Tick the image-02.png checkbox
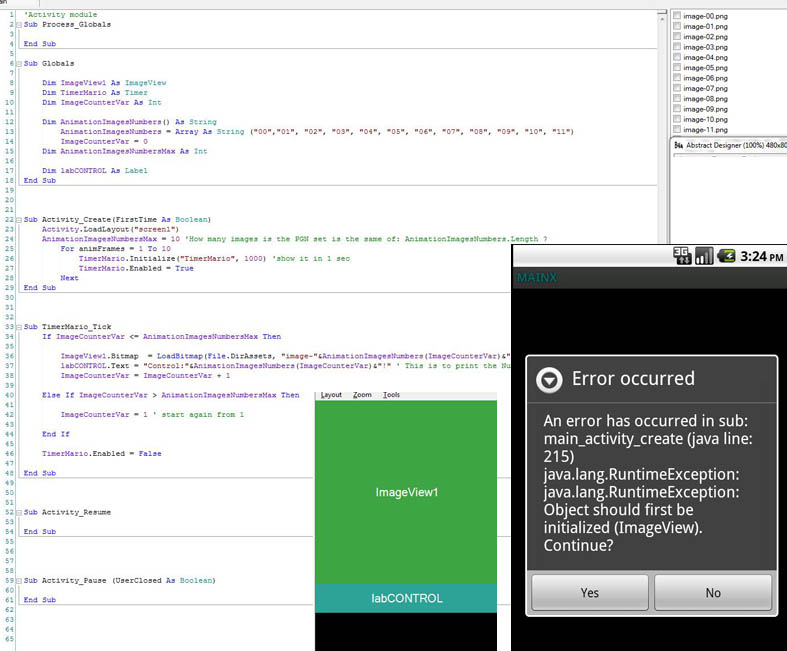Image resolution: width=787 pixels, height=651 pixels. click(x=677, y=36)
